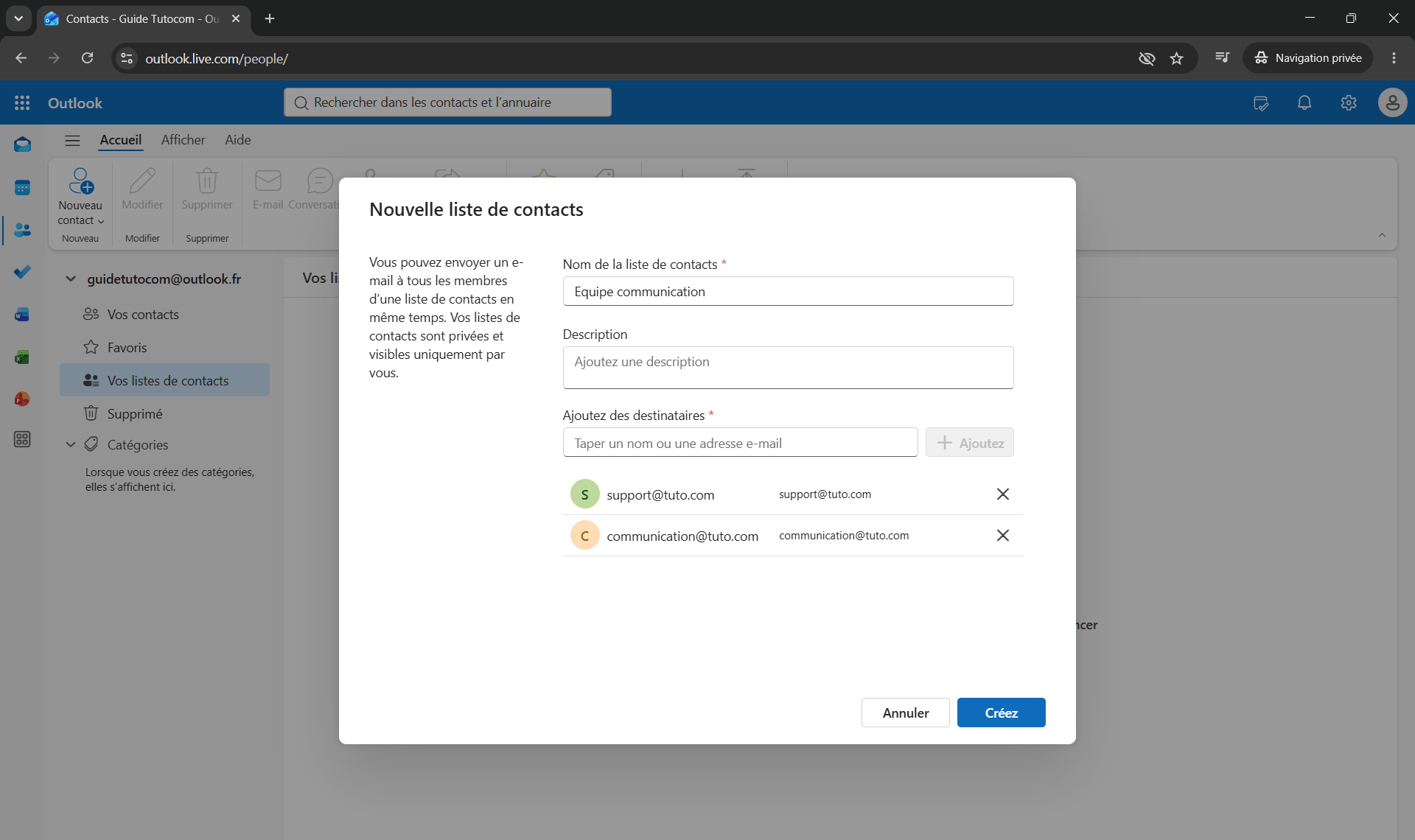
Task: Collapse the Catégories section
Action: pyautogui.click(x=71, y=444)
